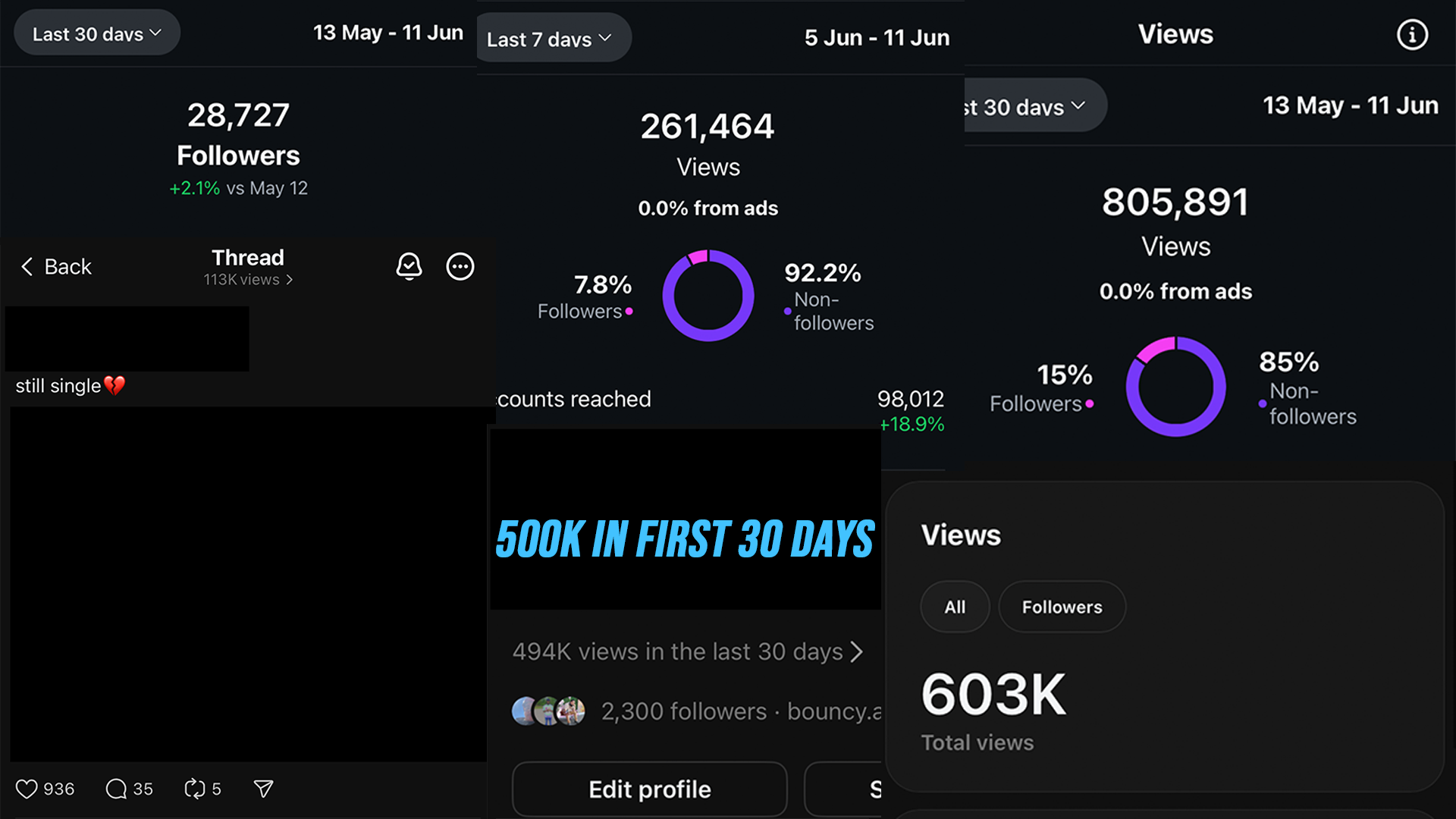
Task: Open the Views info circle icon
Action: 1412,35
